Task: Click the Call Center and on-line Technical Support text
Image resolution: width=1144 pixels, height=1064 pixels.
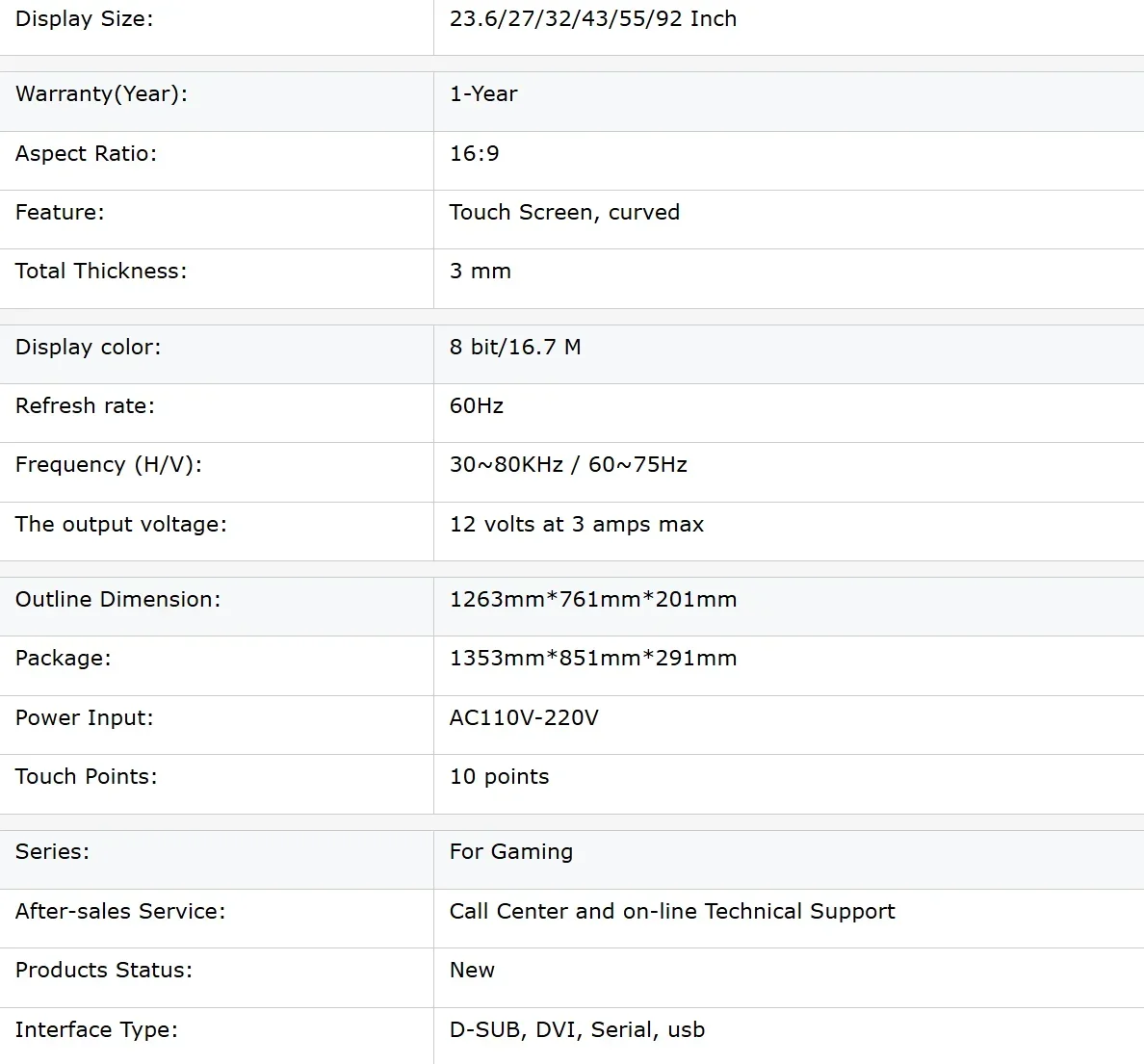Action: 672,912
